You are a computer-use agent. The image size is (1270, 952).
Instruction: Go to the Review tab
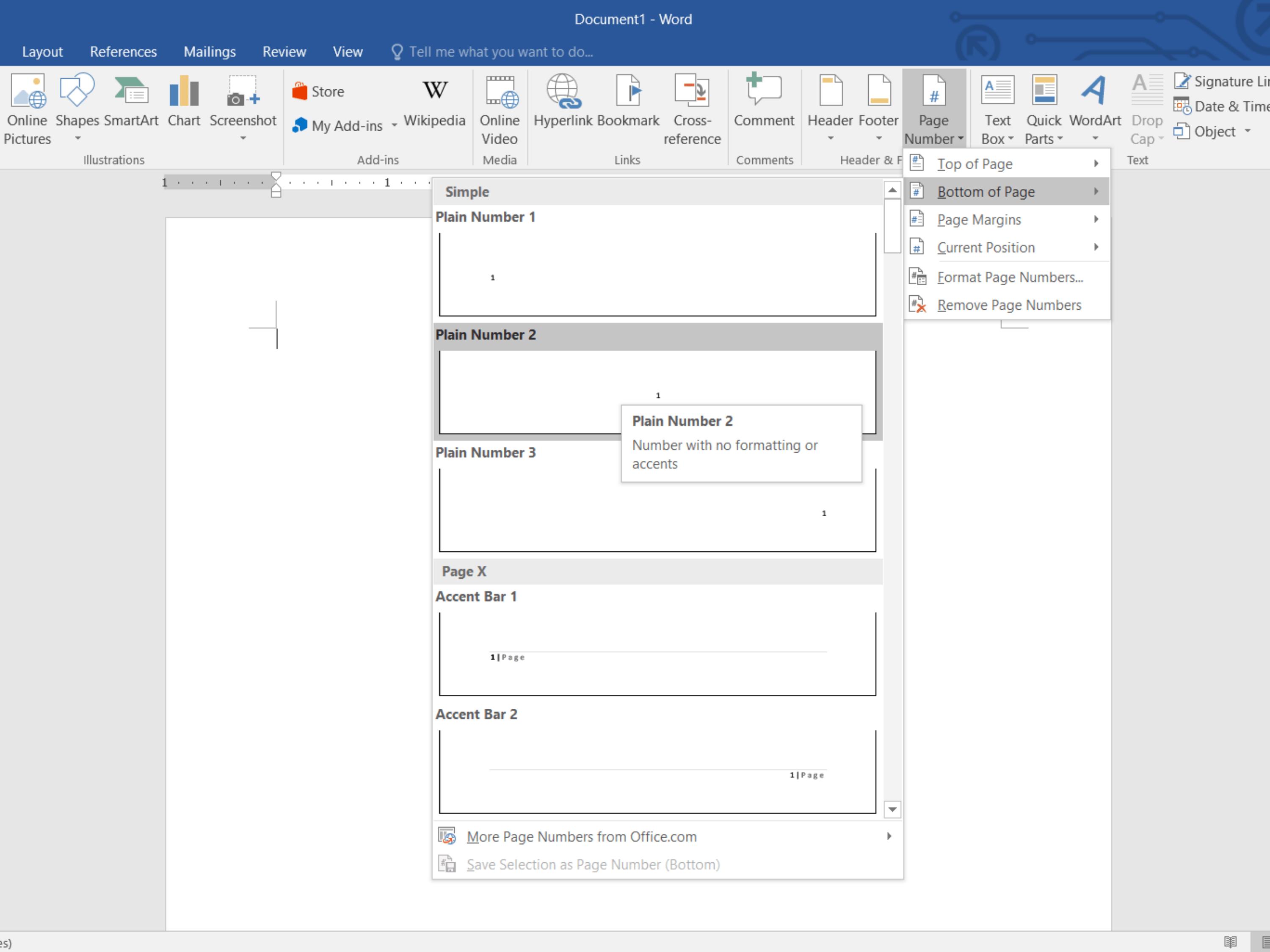[284, 52]
